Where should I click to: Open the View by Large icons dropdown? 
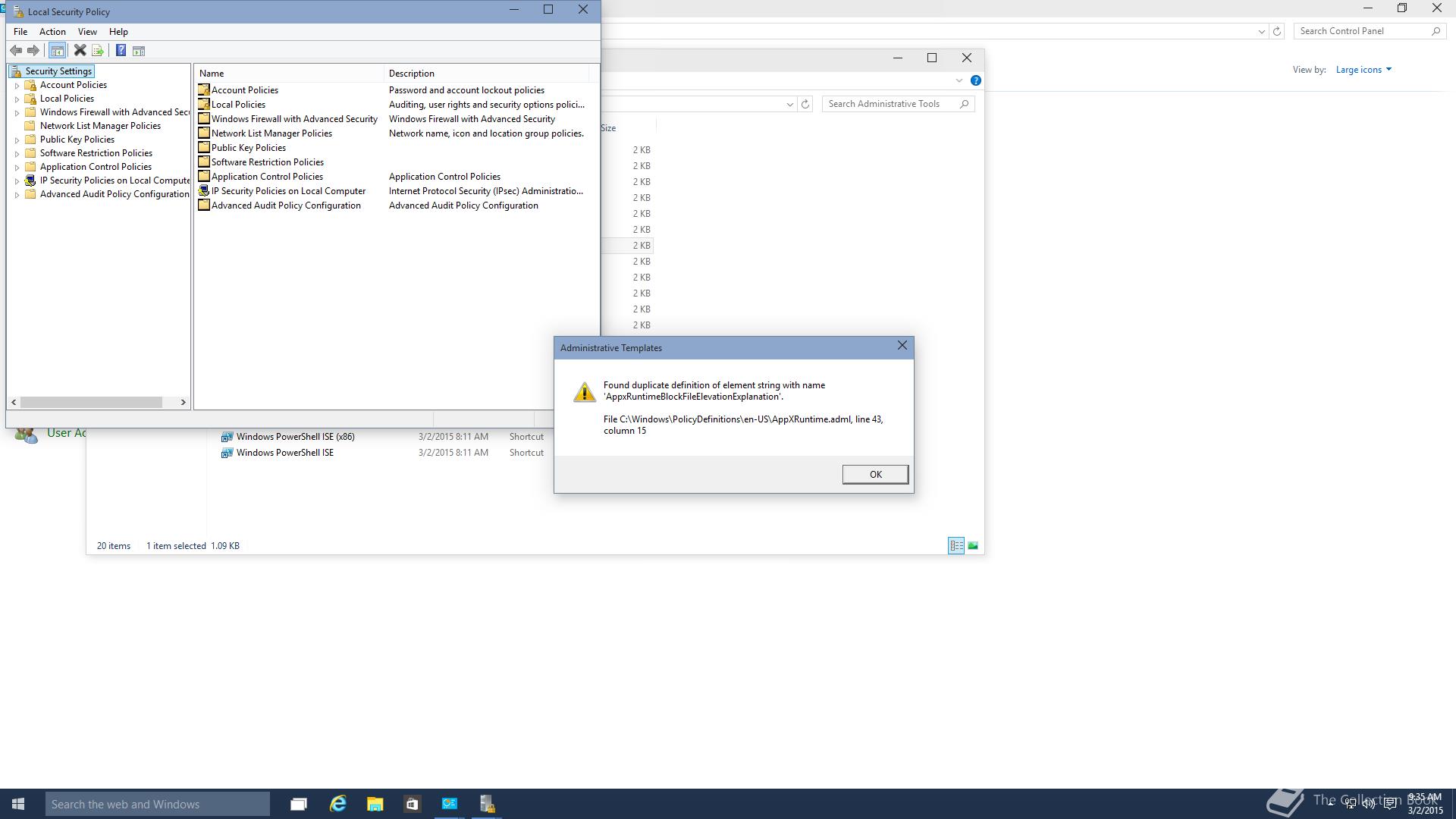pyautogui.click(x=1363, y=70)
